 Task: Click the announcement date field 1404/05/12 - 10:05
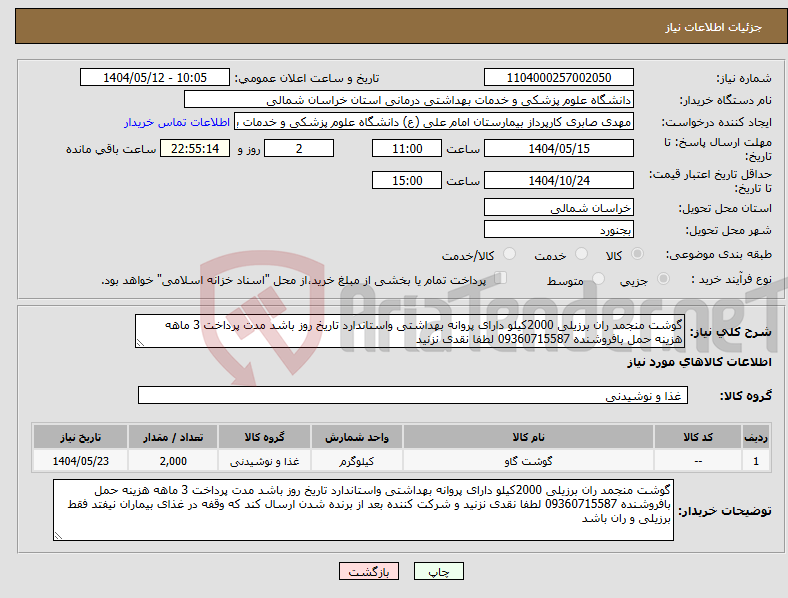tap(155, 77)
